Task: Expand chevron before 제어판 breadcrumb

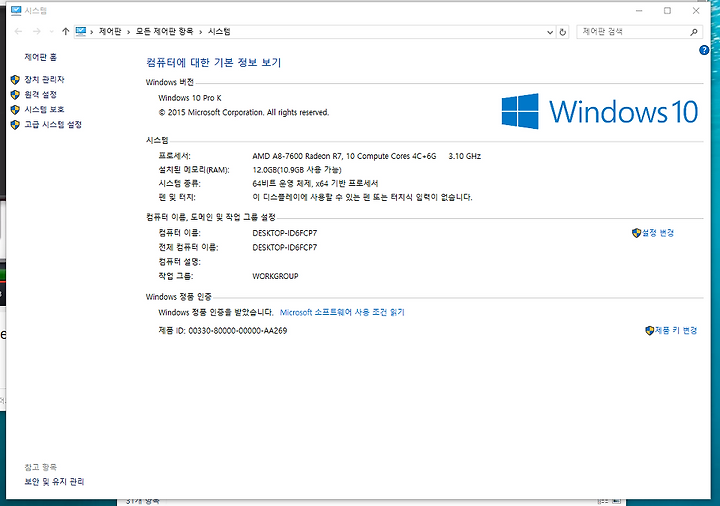Action: pos(92,32)
